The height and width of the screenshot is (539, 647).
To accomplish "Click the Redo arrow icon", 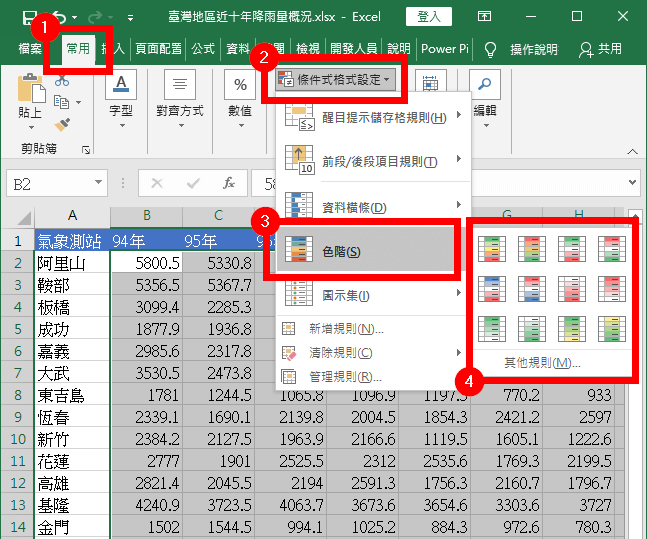I will pyautogui.click(x=95, y=17).
